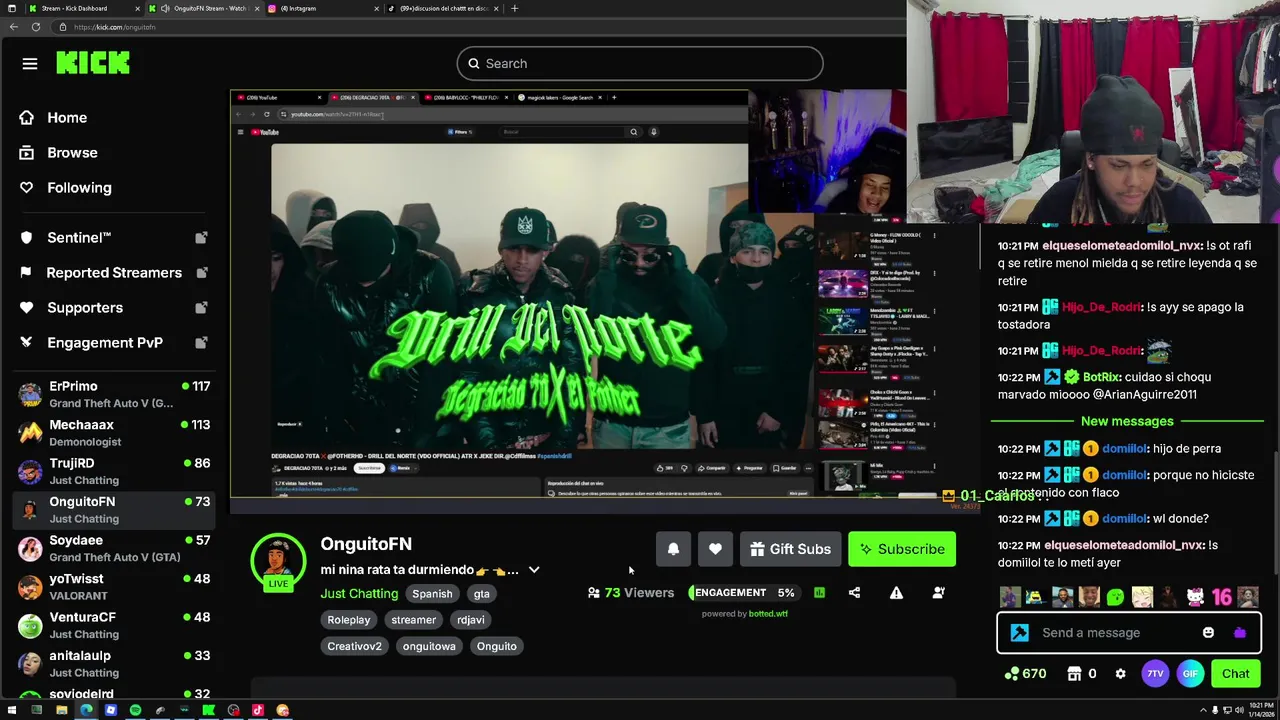Open the GIF picker button
The width and height of the screenshot is (1280, 720).
1190,674
